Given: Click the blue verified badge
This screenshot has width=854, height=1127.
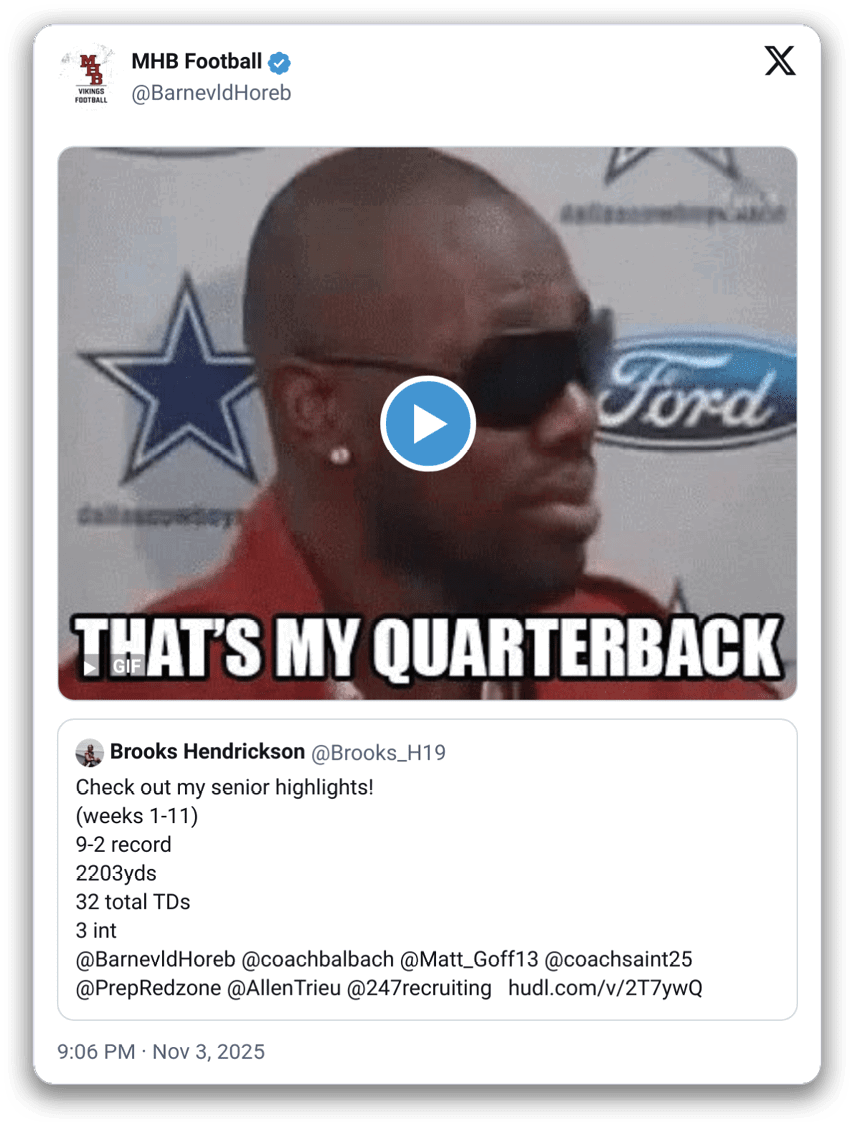Looking at the screenshot, I should tap(279, 63).
